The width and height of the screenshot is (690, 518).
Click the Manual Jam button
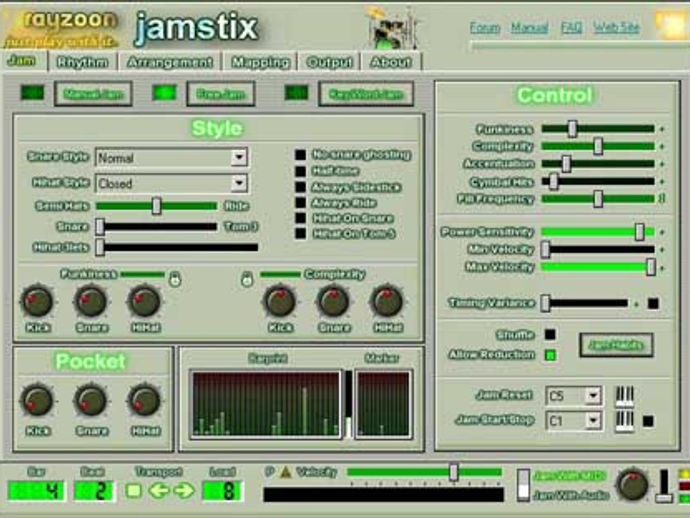(x=93, y=94)
